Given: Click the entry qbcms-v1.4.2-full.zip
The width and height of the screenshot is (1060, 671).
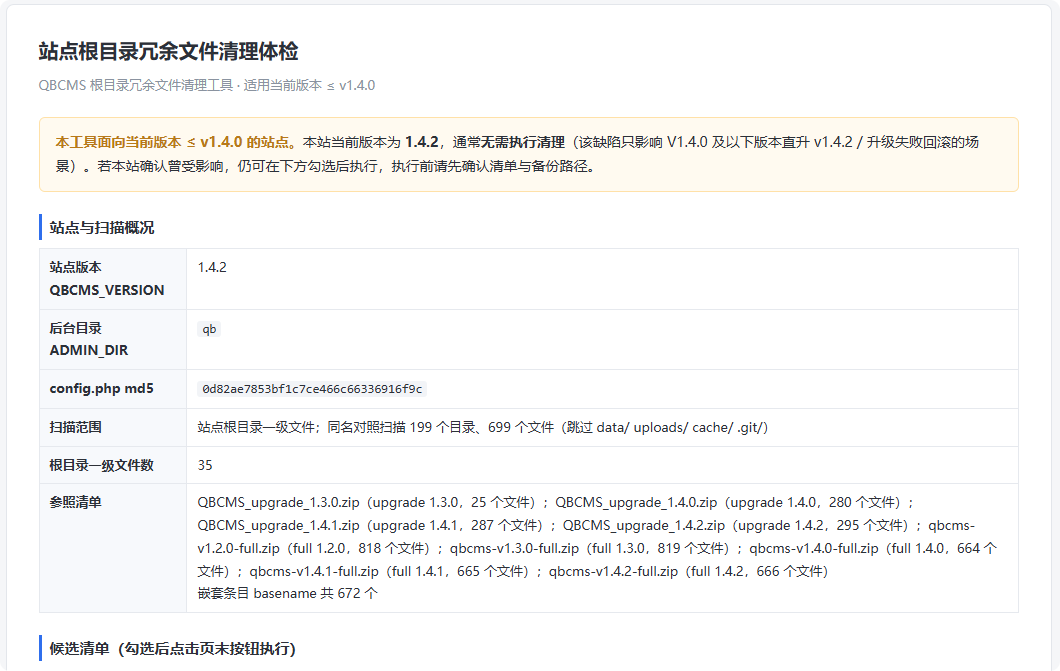Looking at the screenshot, I should tap(613, 571).
